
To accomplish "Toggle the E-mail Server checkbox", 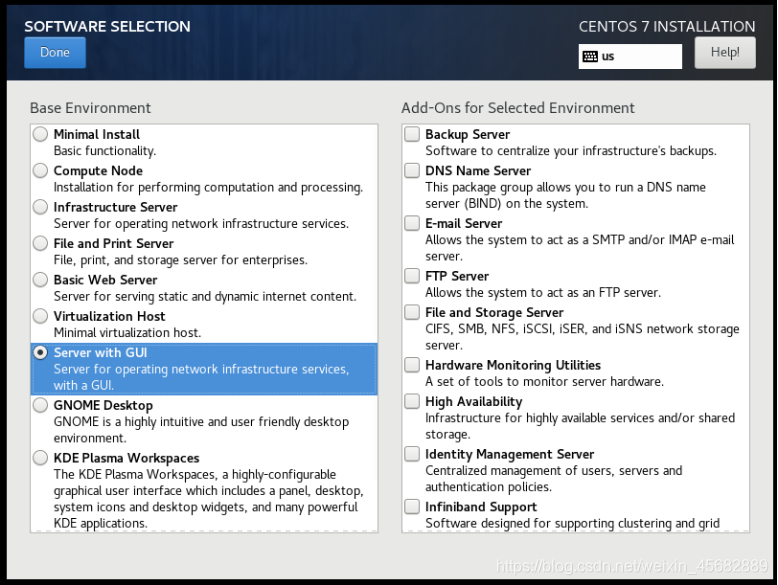I will pos(412,223).
